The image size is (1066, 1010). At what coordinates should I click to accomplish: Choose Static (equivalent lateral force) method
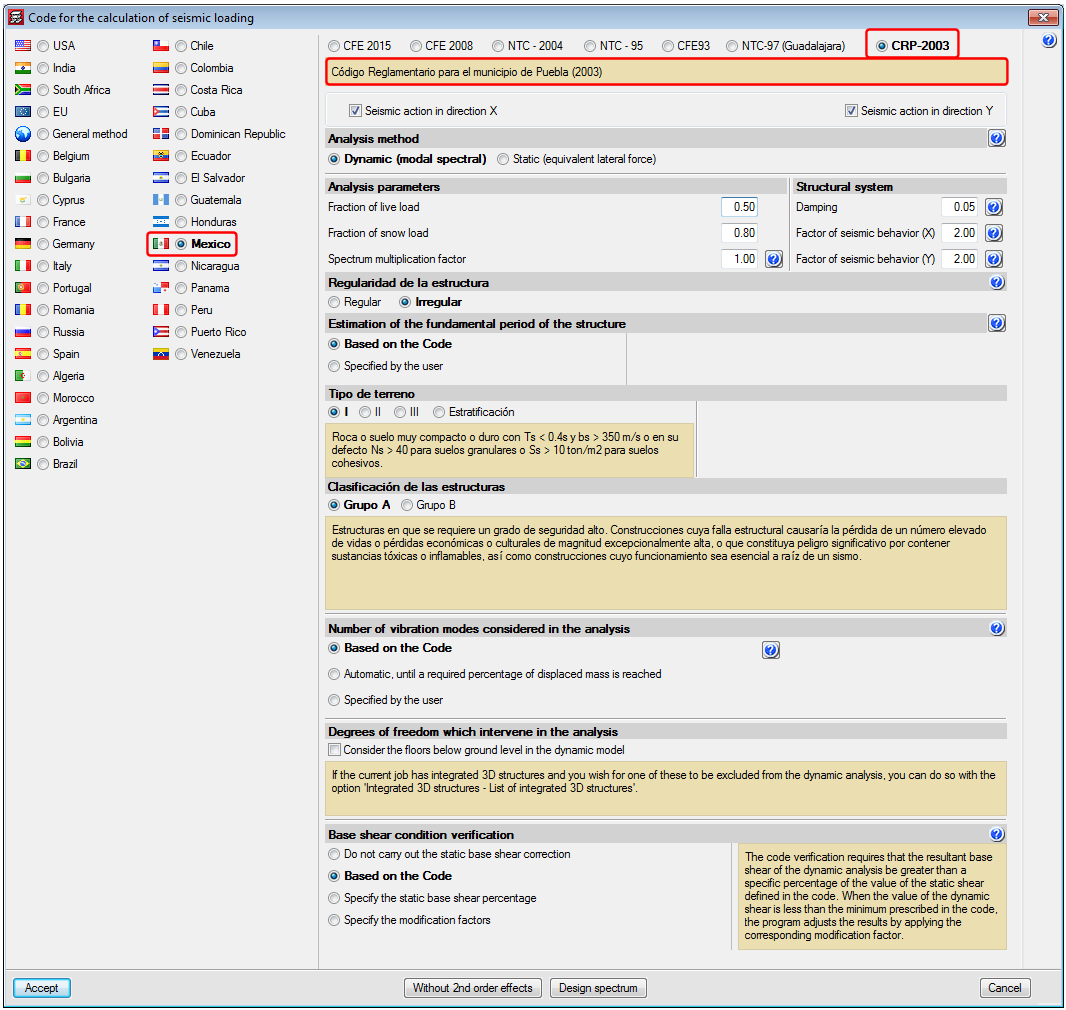pyautogui.click(x=503, y=159)
